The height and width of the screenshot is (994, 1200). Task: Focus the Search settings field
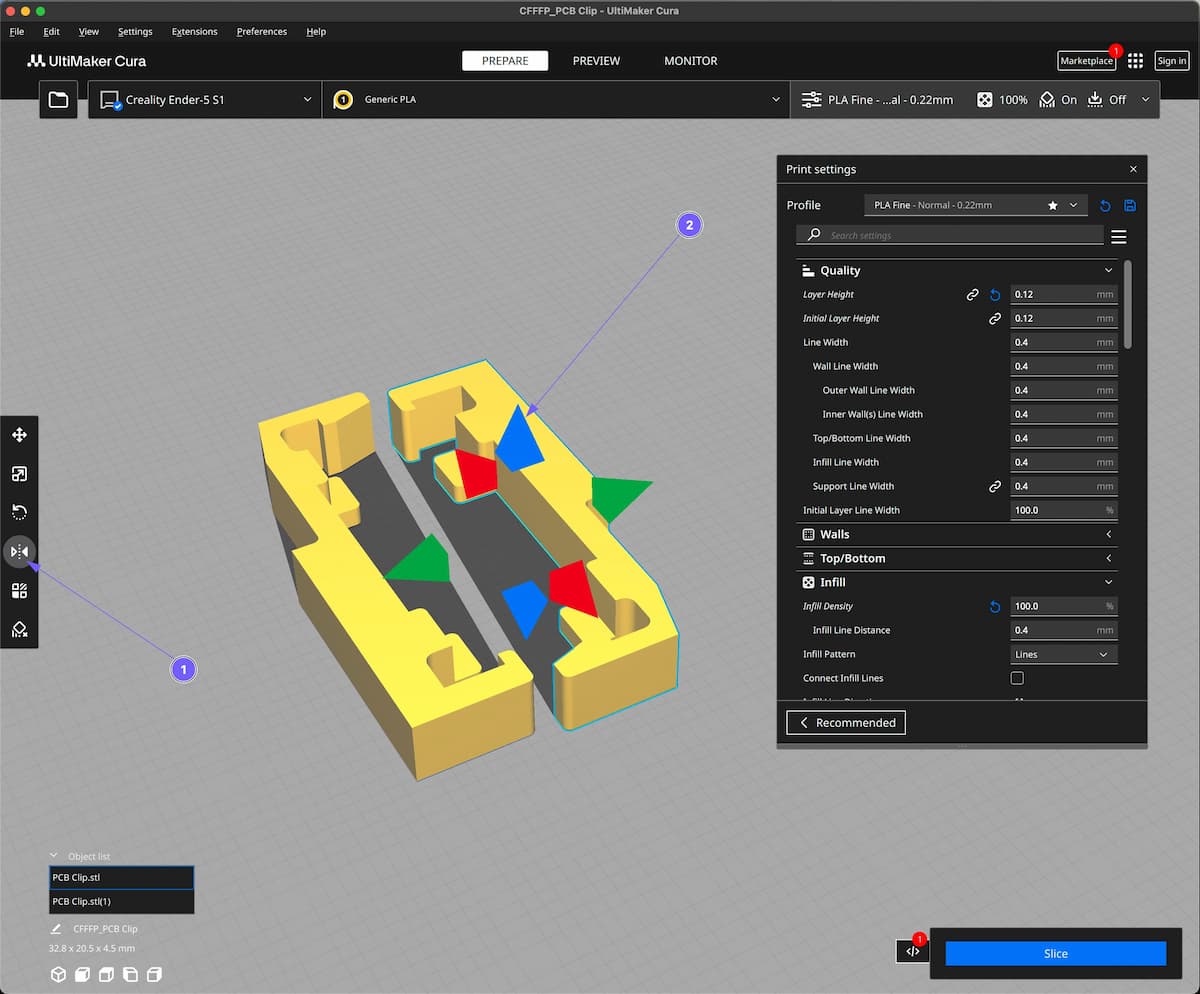[950, 236]
